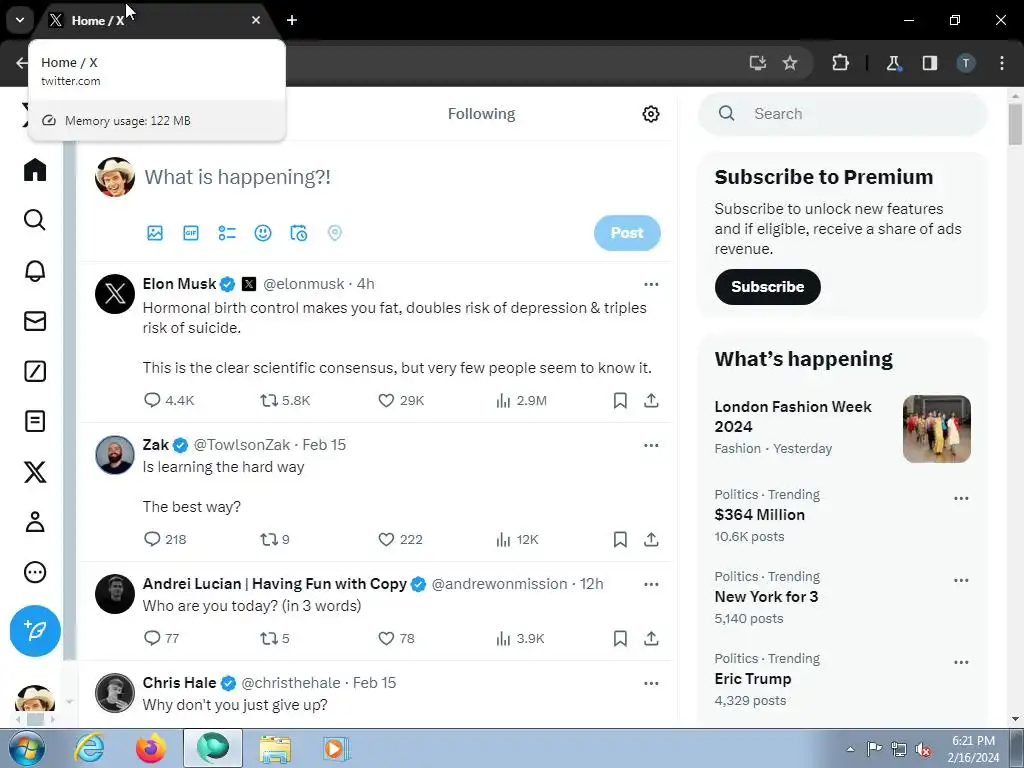Launch Firefox from taskbar
1024x768 pixels.
pyautogui.click(x=151, y=748)
